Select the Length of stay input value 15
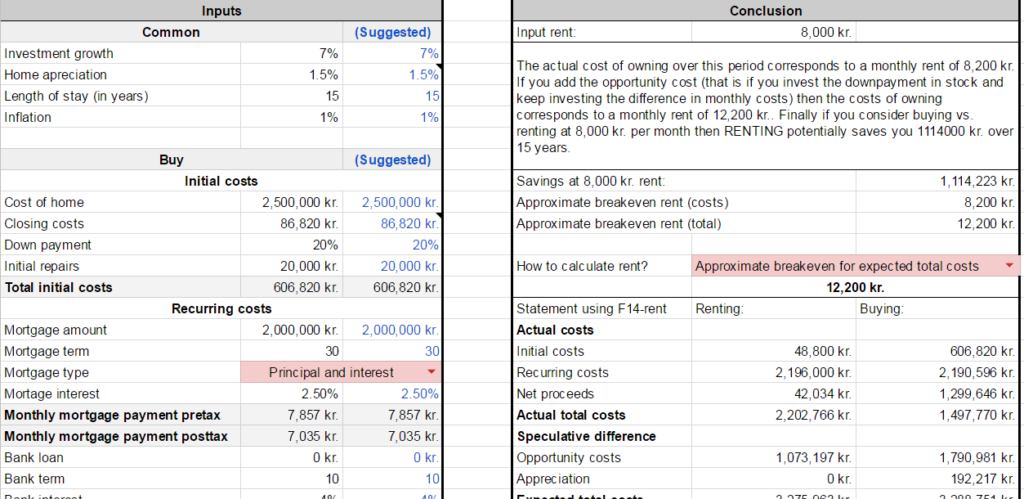 tap(291, 96)
